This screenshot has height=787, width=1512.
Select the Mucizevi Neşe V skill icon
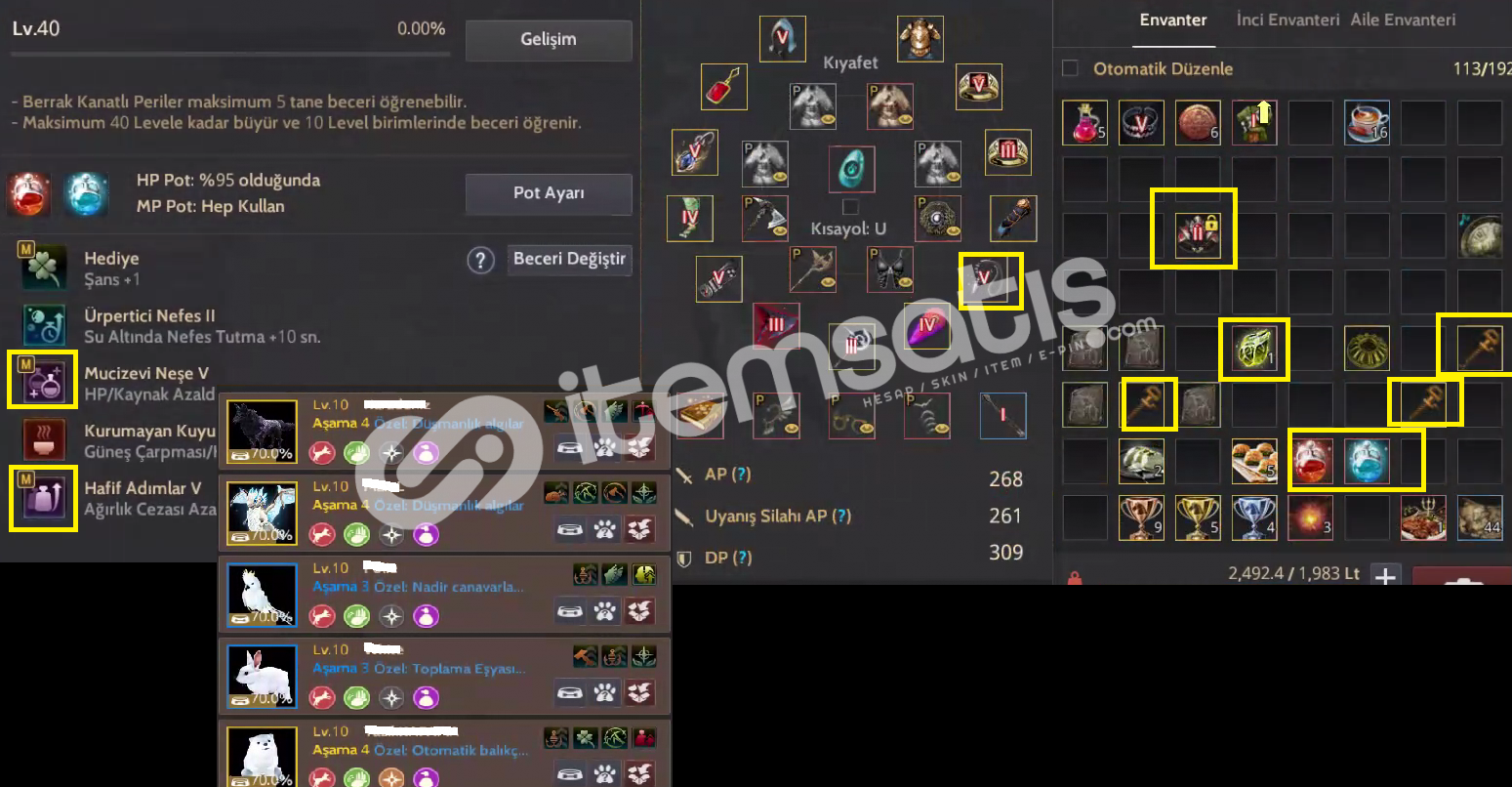pos(44,381)
